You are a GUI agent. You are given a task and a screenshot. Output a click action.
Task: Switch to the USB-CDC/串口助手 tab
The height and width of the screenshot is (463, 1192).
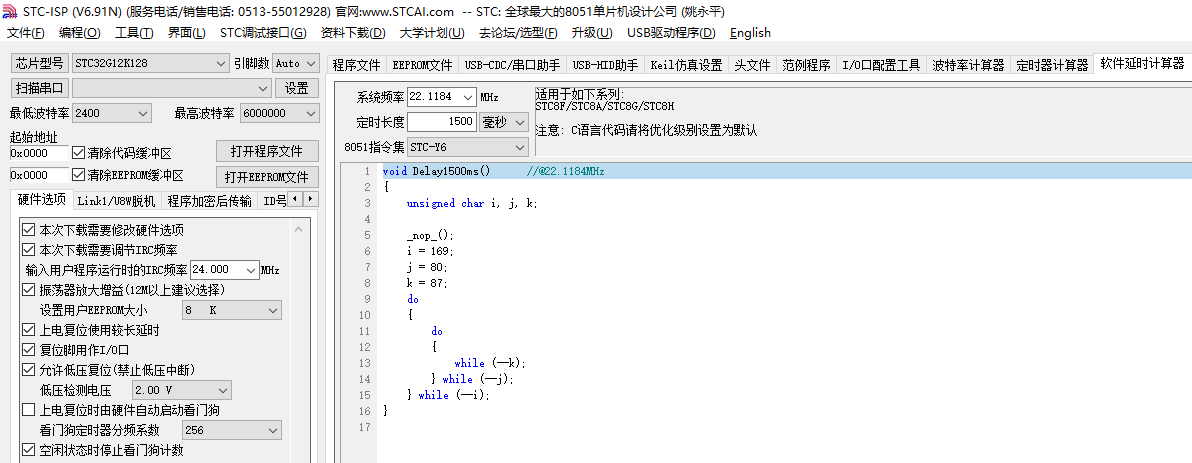[x=512, y=65]
